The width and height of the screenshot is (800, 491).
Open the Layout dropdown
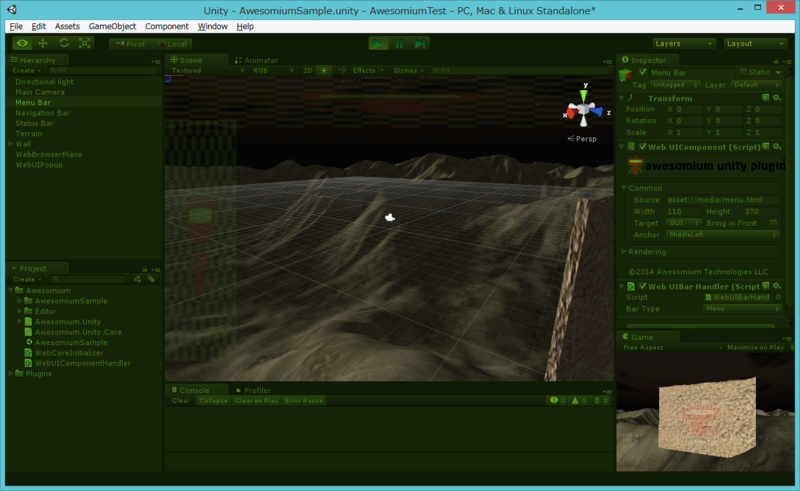click(756, 44)
